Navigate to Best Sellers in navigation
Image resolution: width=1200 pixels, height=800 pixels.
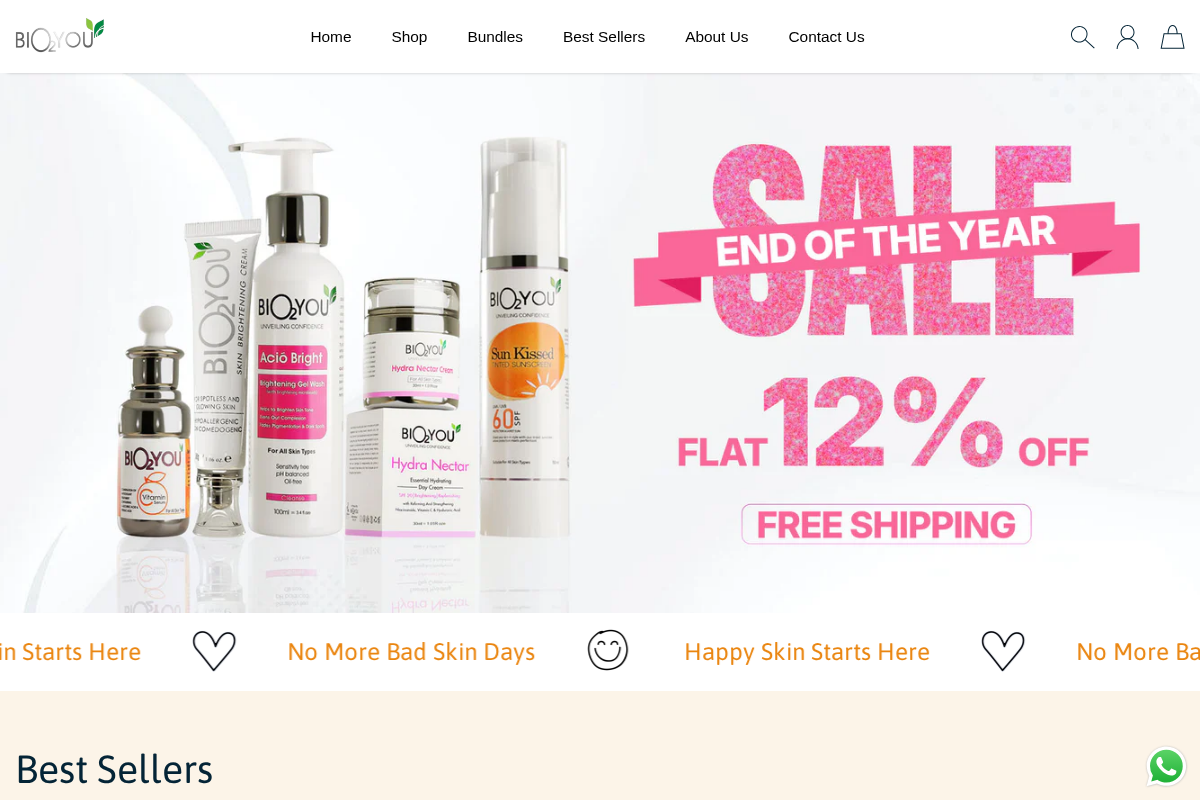(x=604, y=37)
